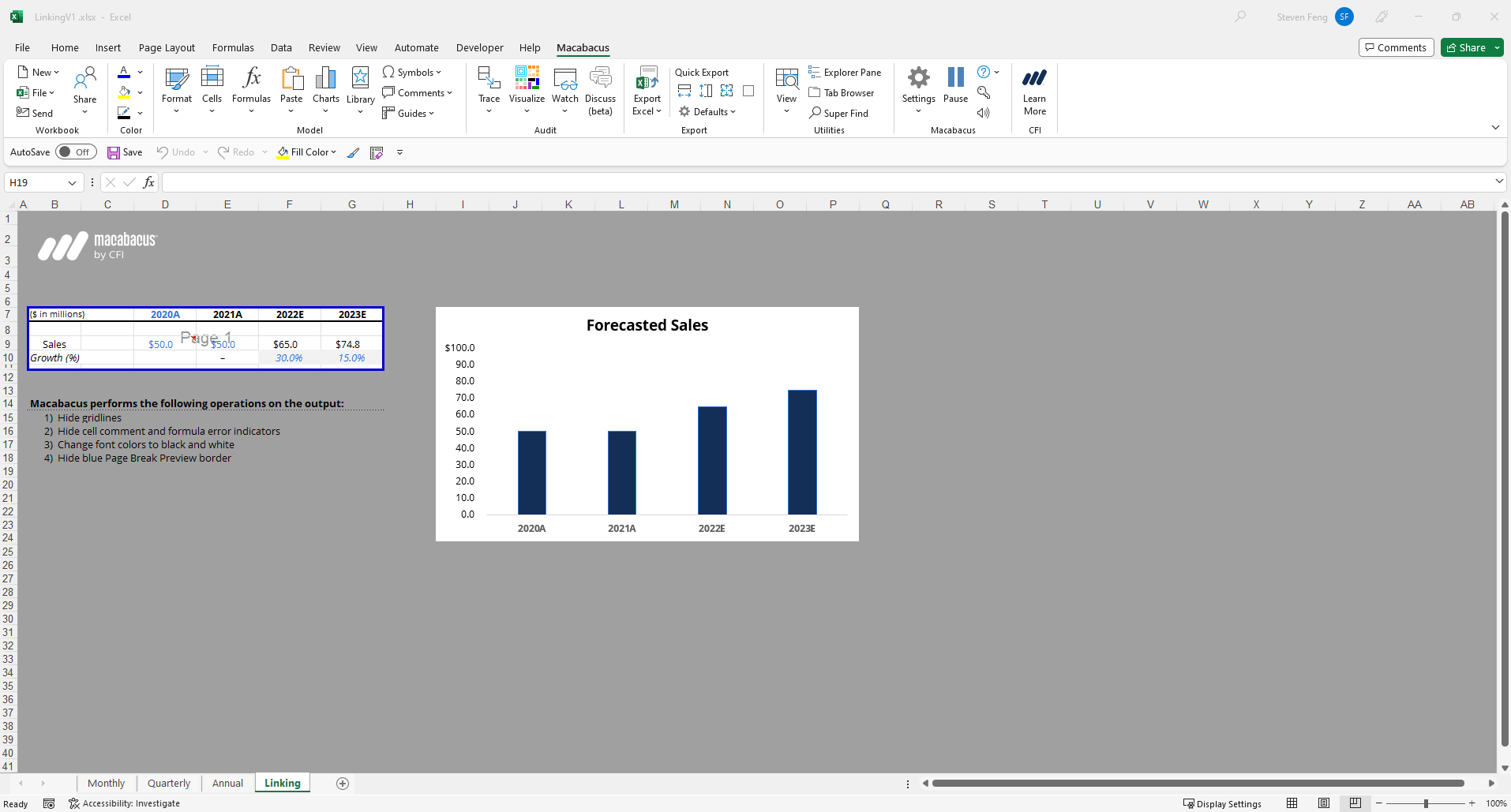Open the Explorer Pane
The height and width of the screenshot is (812, 1511).
point(845,72)
